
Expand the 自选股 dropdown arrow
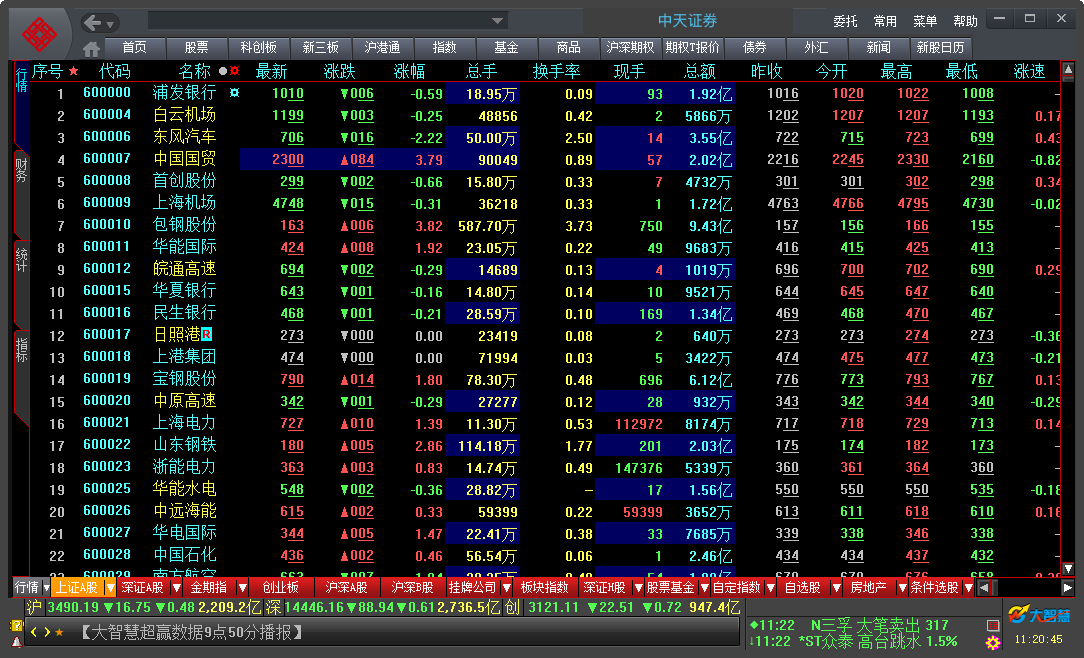(837, 588)
